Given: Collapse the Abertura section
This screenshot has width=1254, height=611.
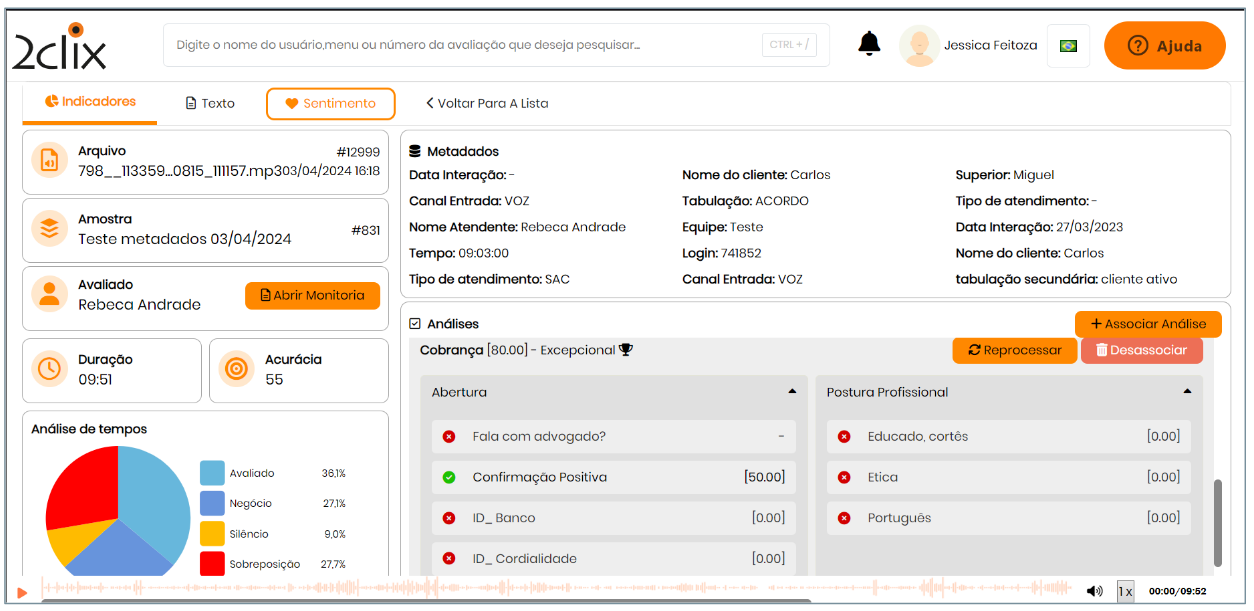Looking at the screenshot, I should tap(792, 392).
